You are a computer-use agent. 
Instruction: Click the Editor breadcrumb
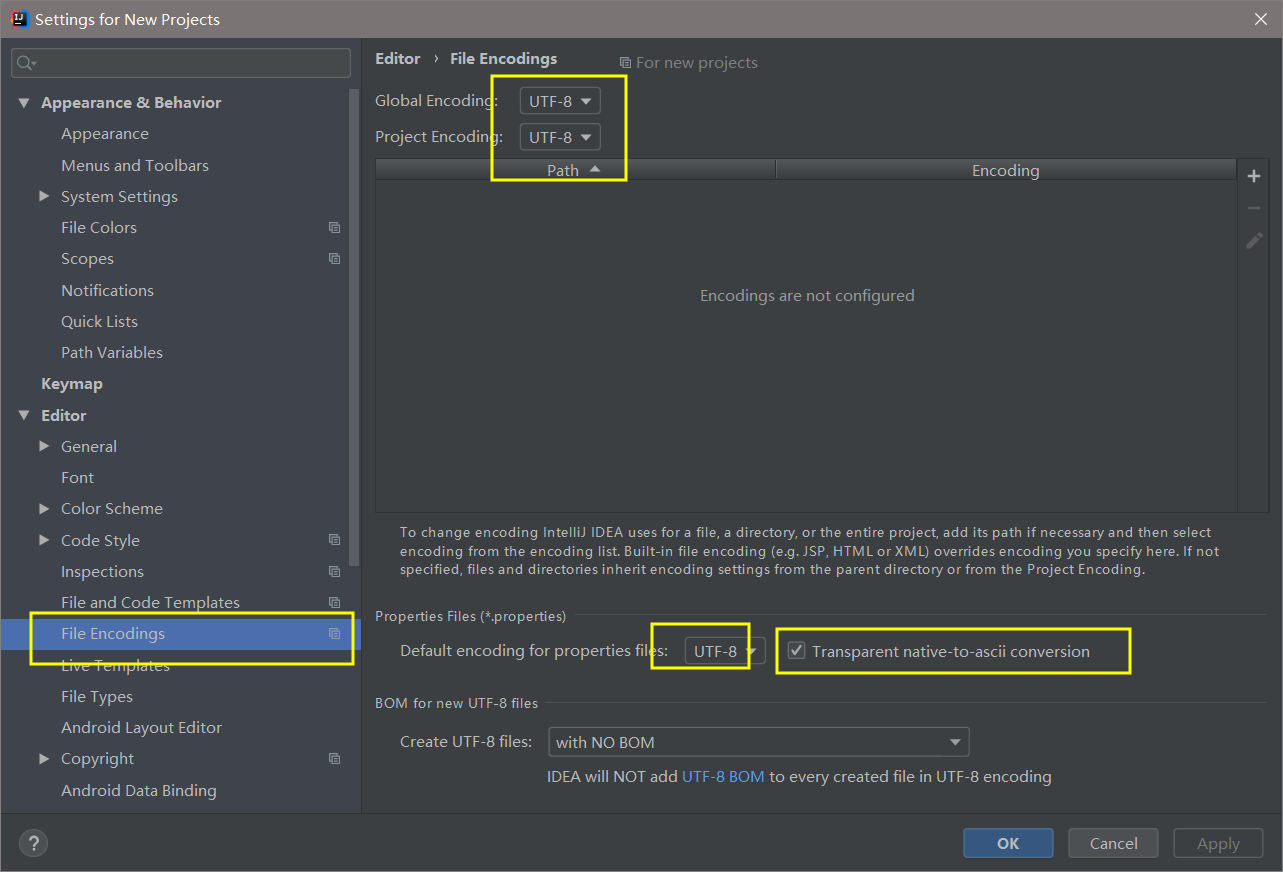[398, 59]
